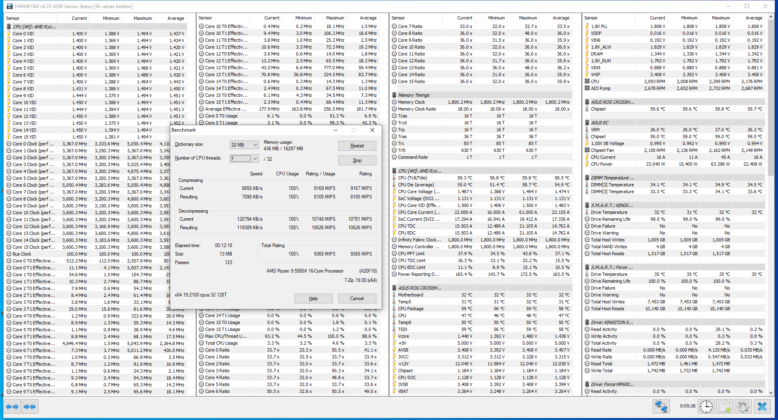
Task: Select the DIMM[2] Temperature row
Action: pos(674,184)
